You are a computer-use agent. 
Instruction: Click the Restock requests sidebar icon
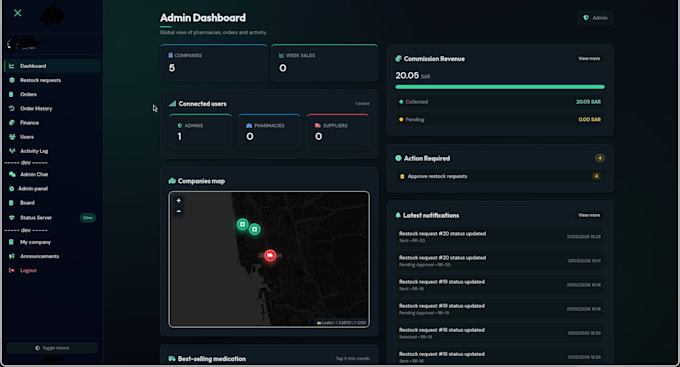(12, 80)
